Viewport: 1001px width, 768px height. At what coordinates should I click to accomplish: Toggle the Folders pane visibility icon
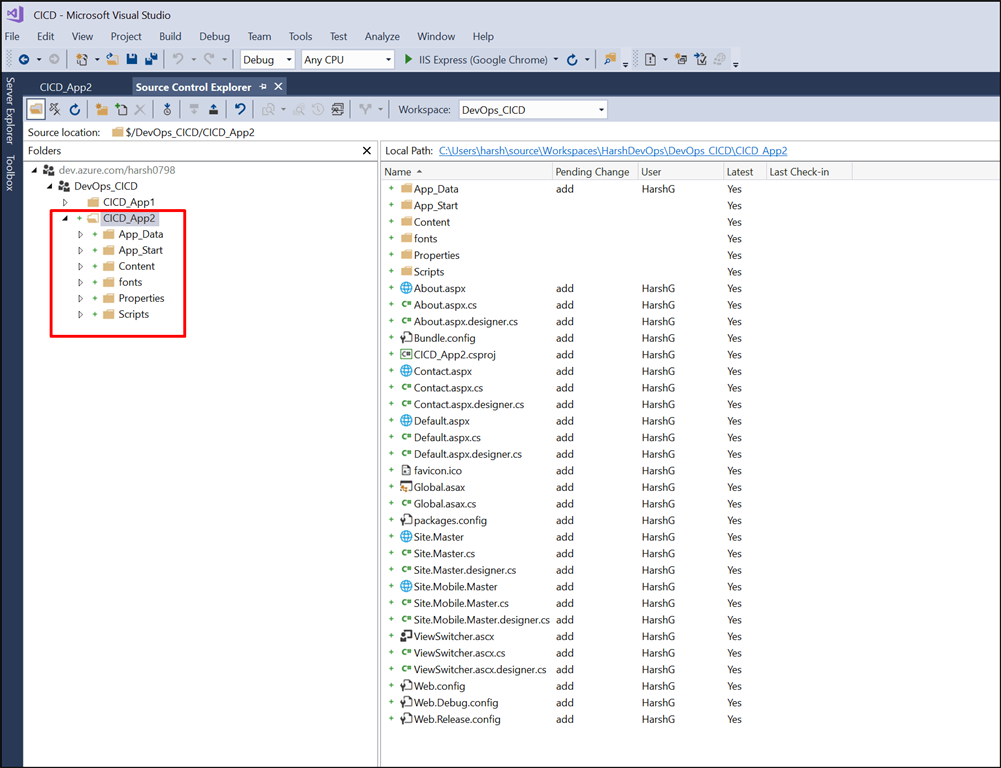coord(36,109)
